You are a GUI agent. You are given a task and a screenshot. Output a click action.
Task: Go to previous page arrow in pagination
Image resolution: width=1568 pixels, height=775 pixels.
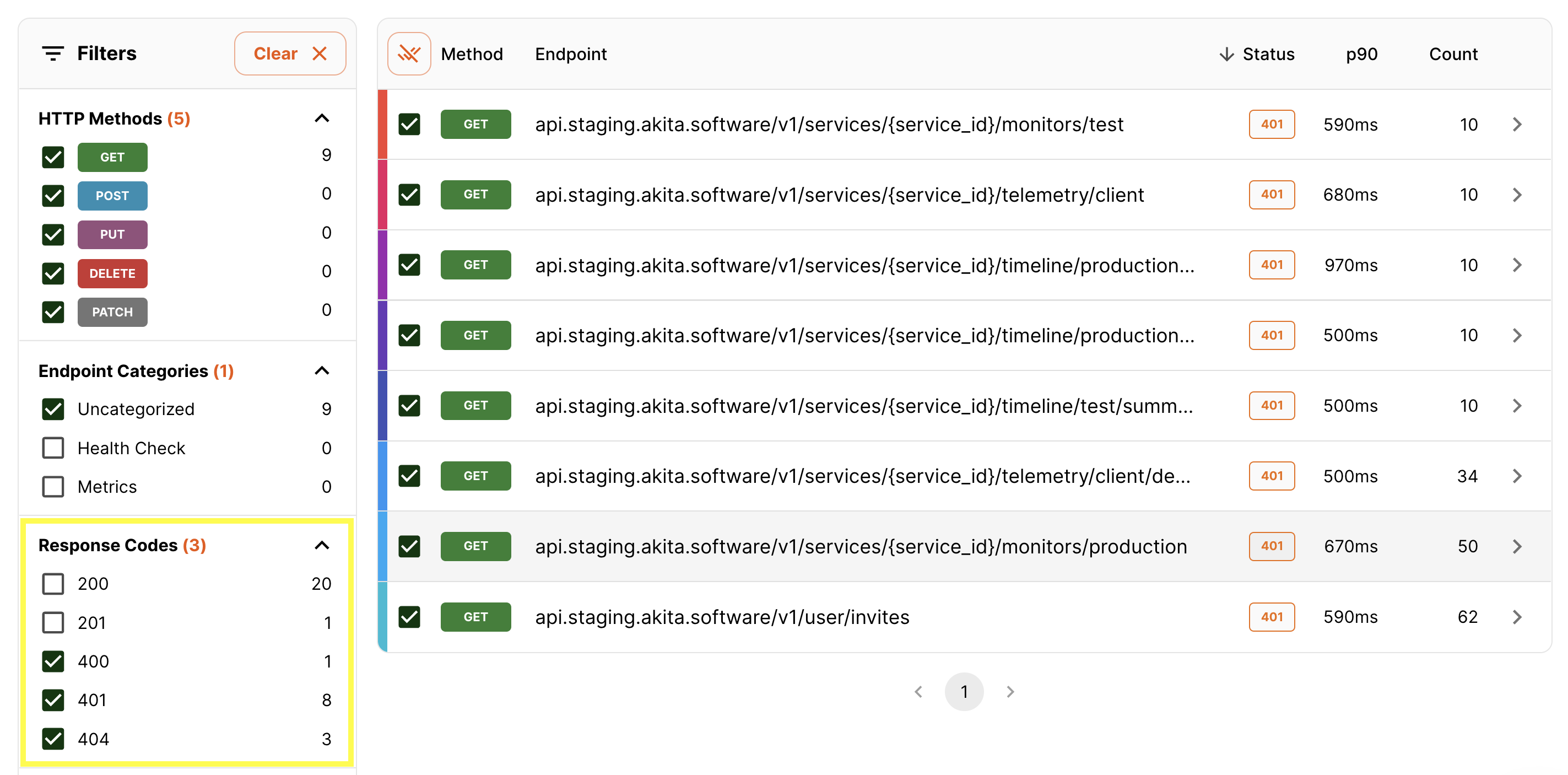tap(918, 692)
